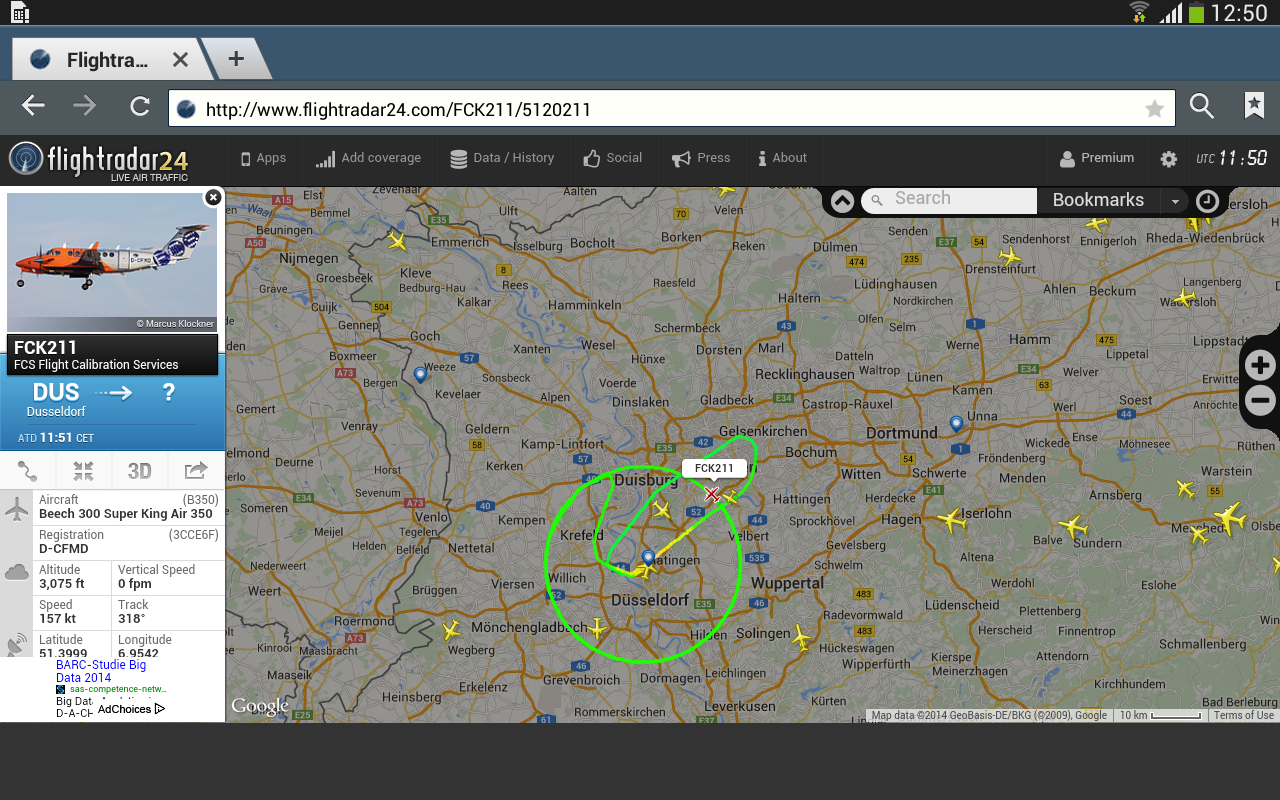The width and height of the screenshot is (1280, 800).
Task: Select the selected red aircraft on map
Action: pos(712,494)
